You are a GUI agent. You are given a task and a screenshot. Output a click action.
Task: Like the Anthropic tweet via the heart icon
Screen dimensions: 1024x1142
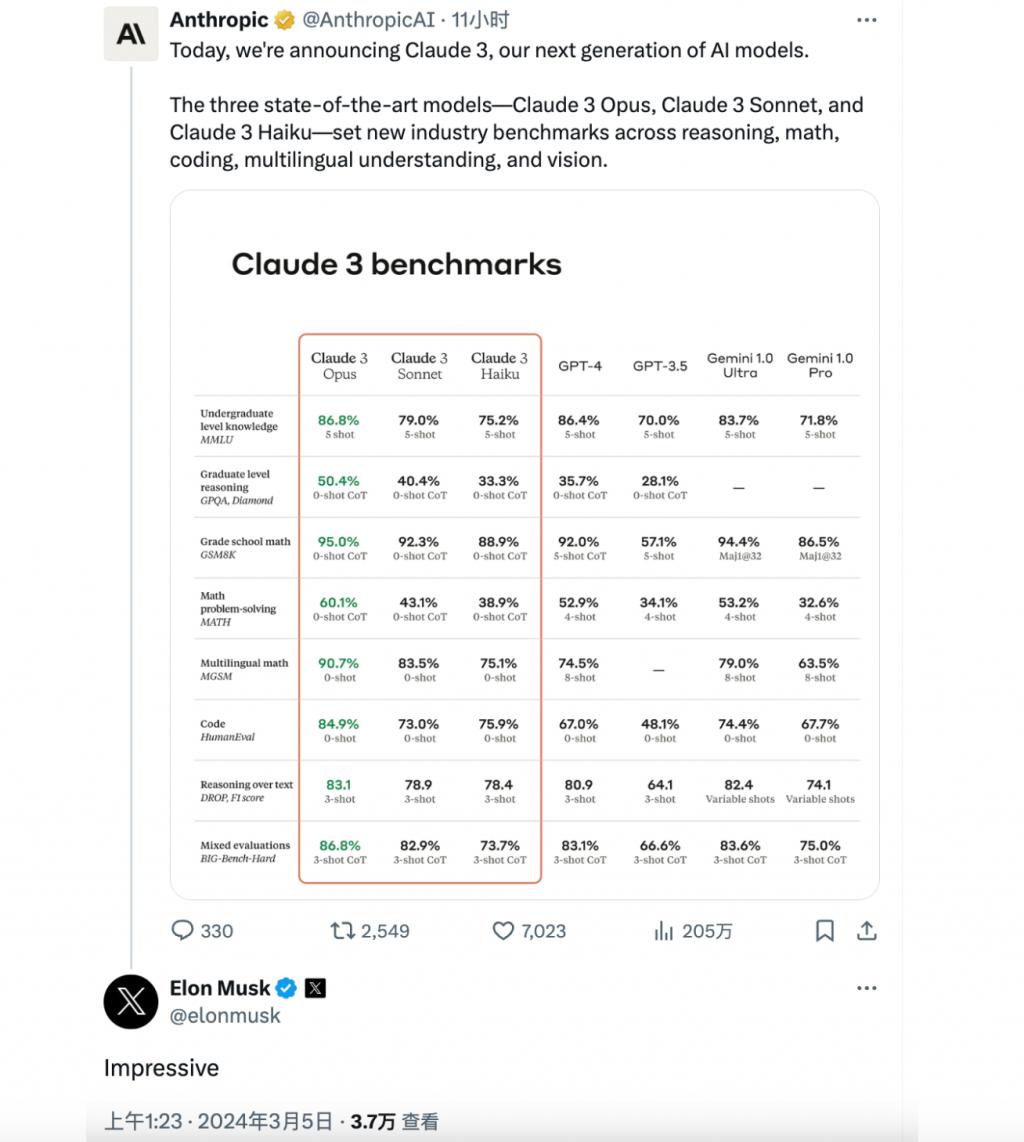point(503,930)
